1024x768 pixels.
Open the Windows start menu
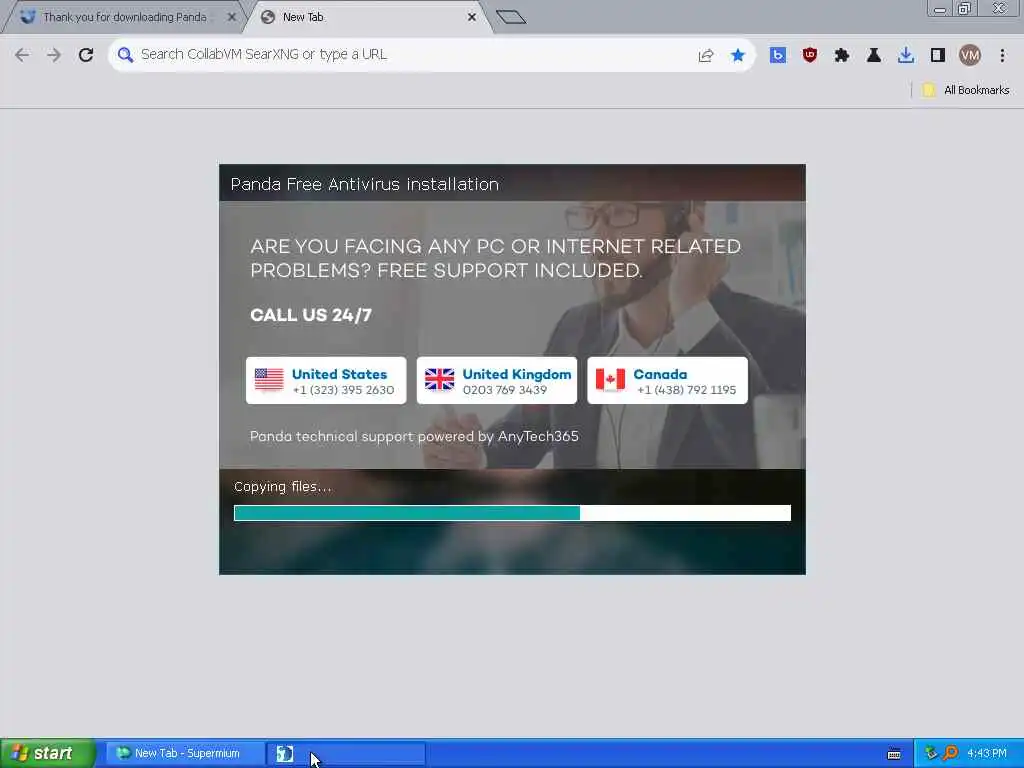[x=48, y=754]
